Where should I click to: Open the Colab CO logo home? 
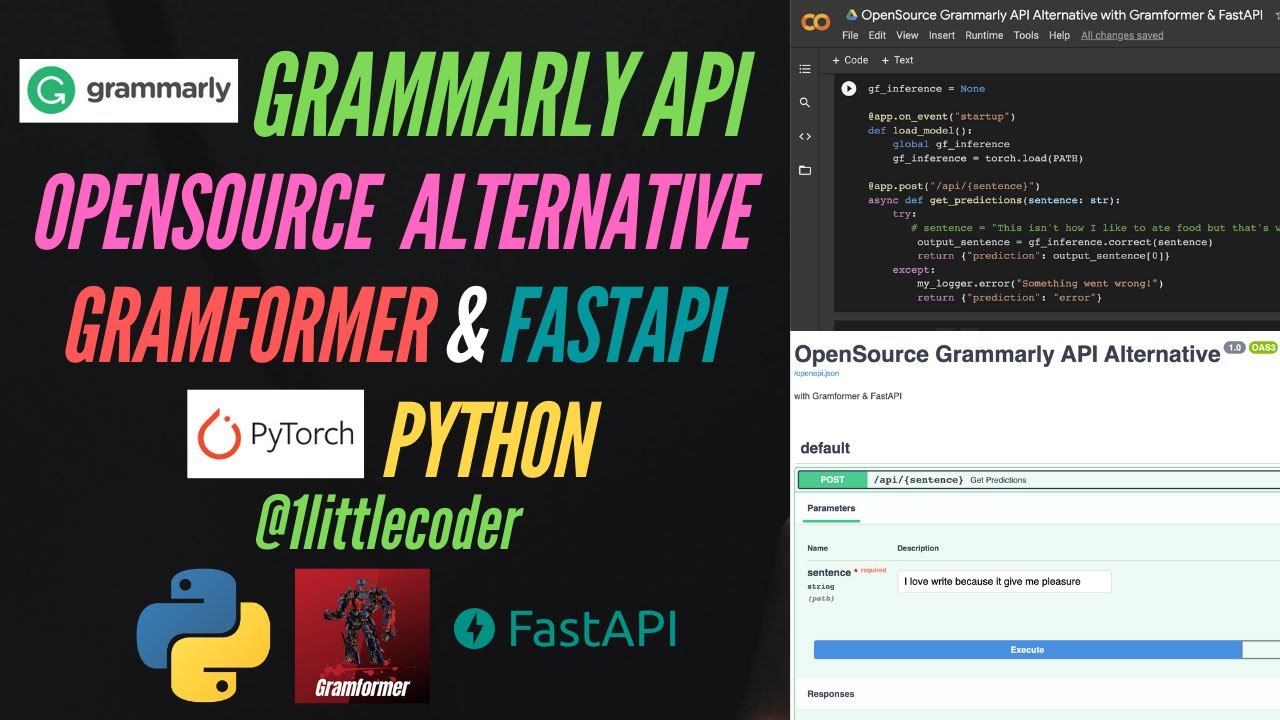[816, 22]
